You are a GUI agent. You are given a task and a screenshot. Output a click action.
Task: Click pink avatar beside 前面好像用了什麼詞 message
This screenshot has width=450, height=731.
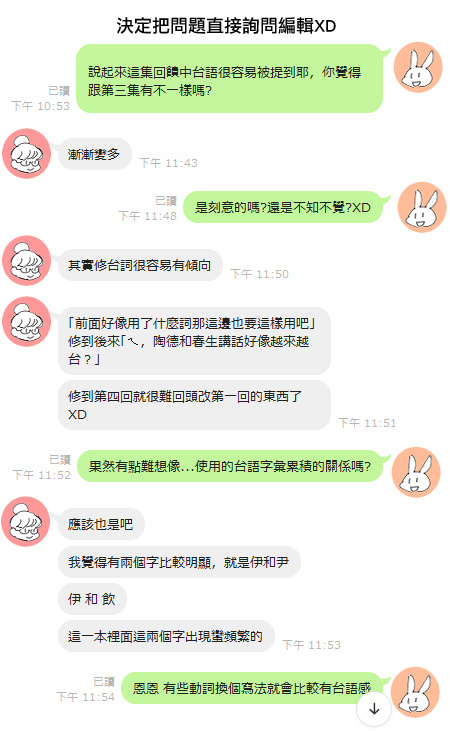coord(27,322)
